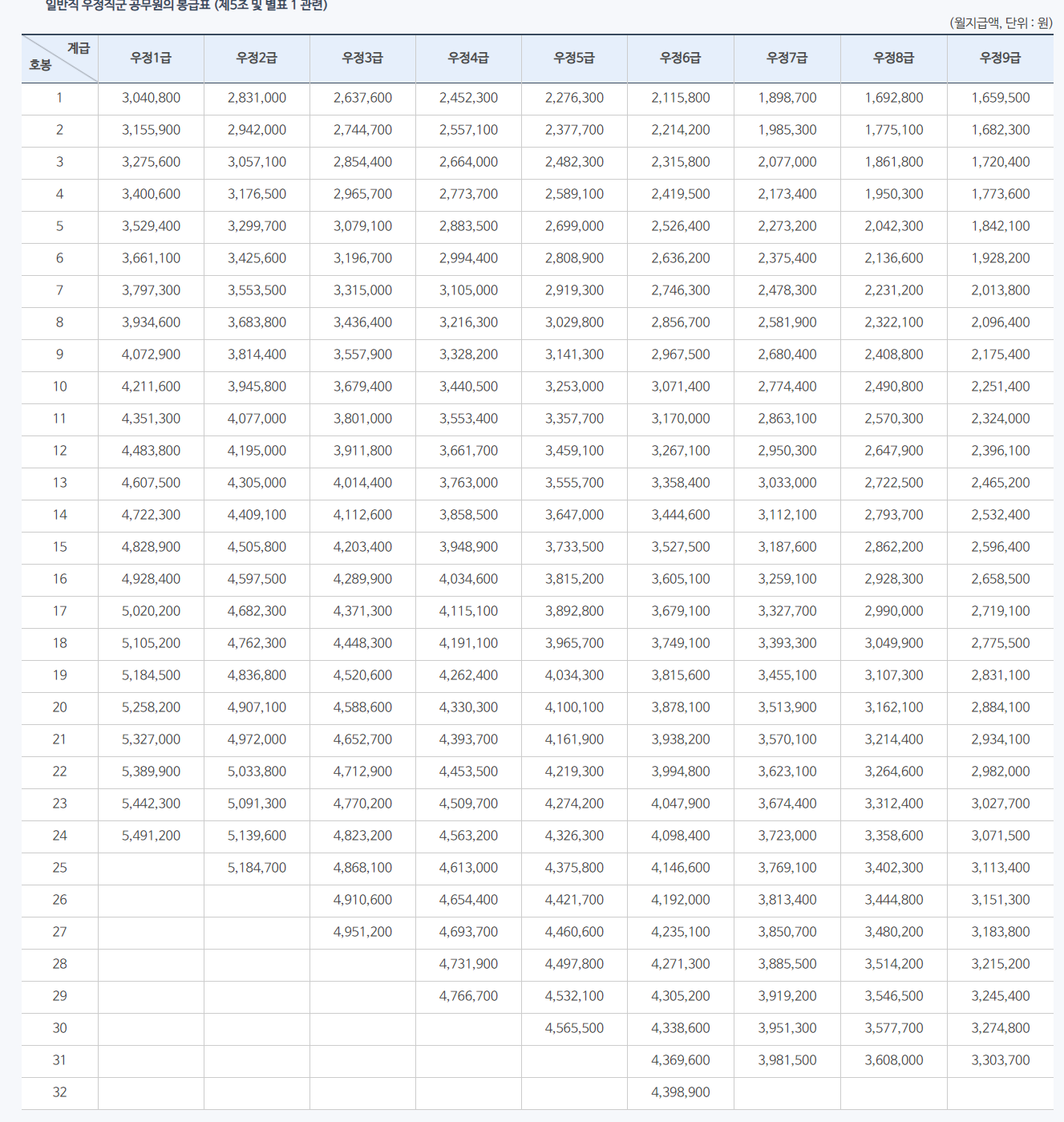Click the cell showing 3,275,600
1064x1122 pixels.
(x=151, y=162)
